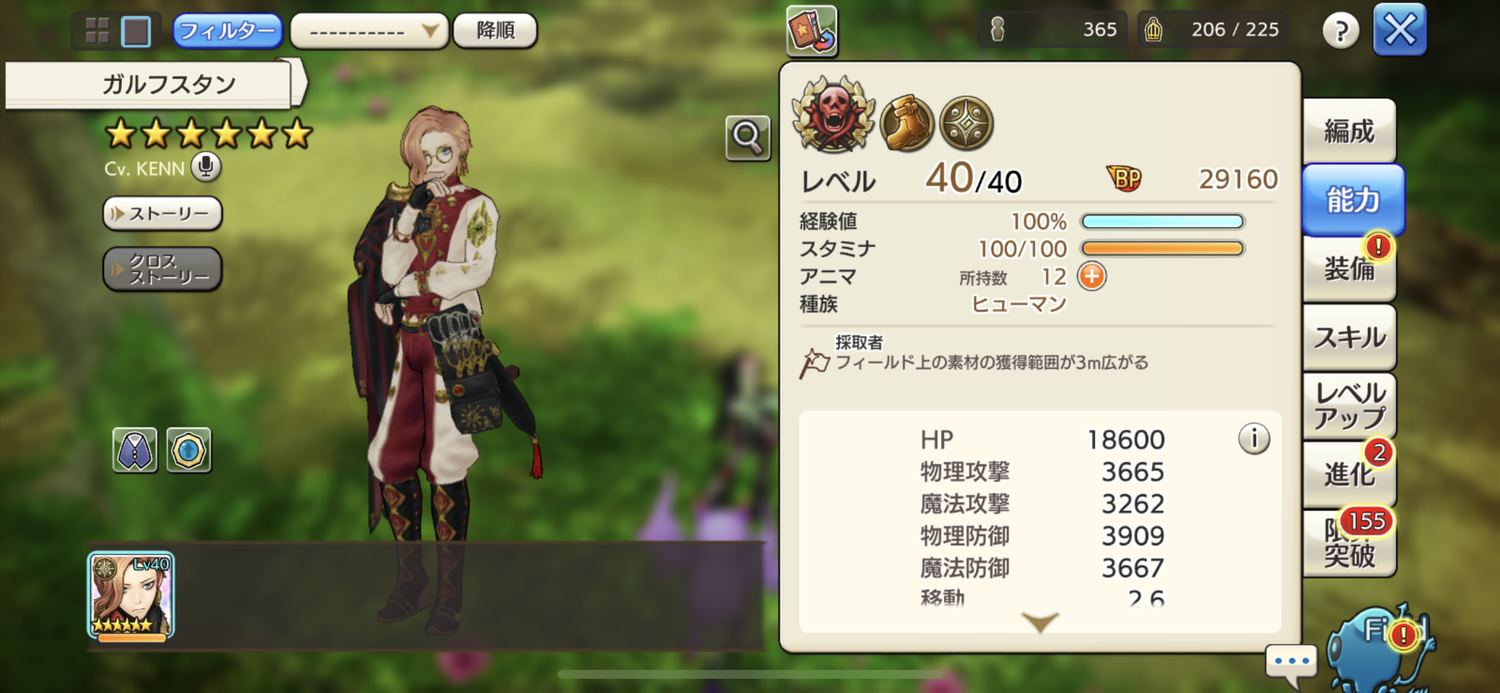Switch to grid view layout

tap(97, 31)
